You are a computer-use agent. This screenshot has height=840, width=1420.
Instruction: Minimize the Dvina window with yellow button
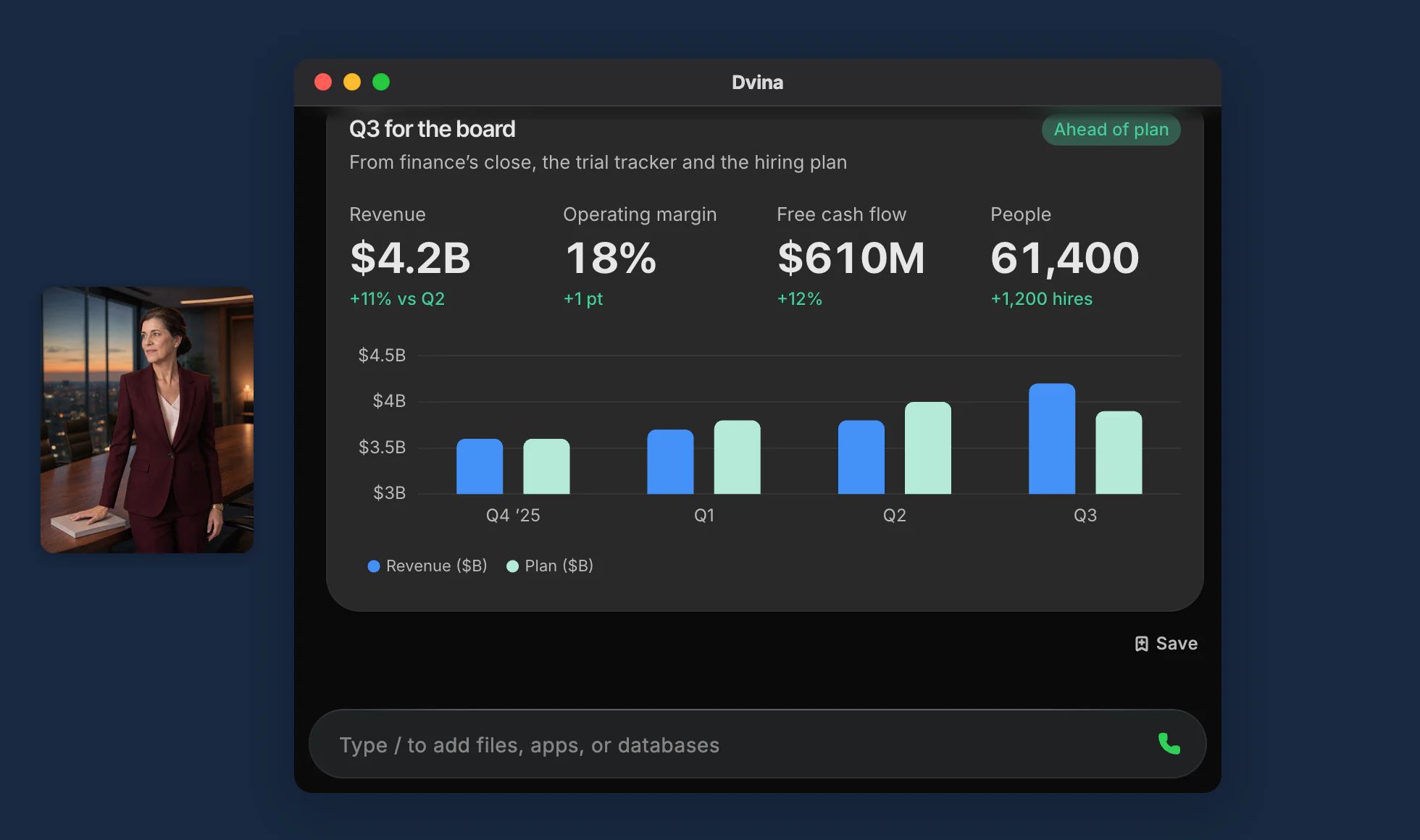click(x=352, y=82)
